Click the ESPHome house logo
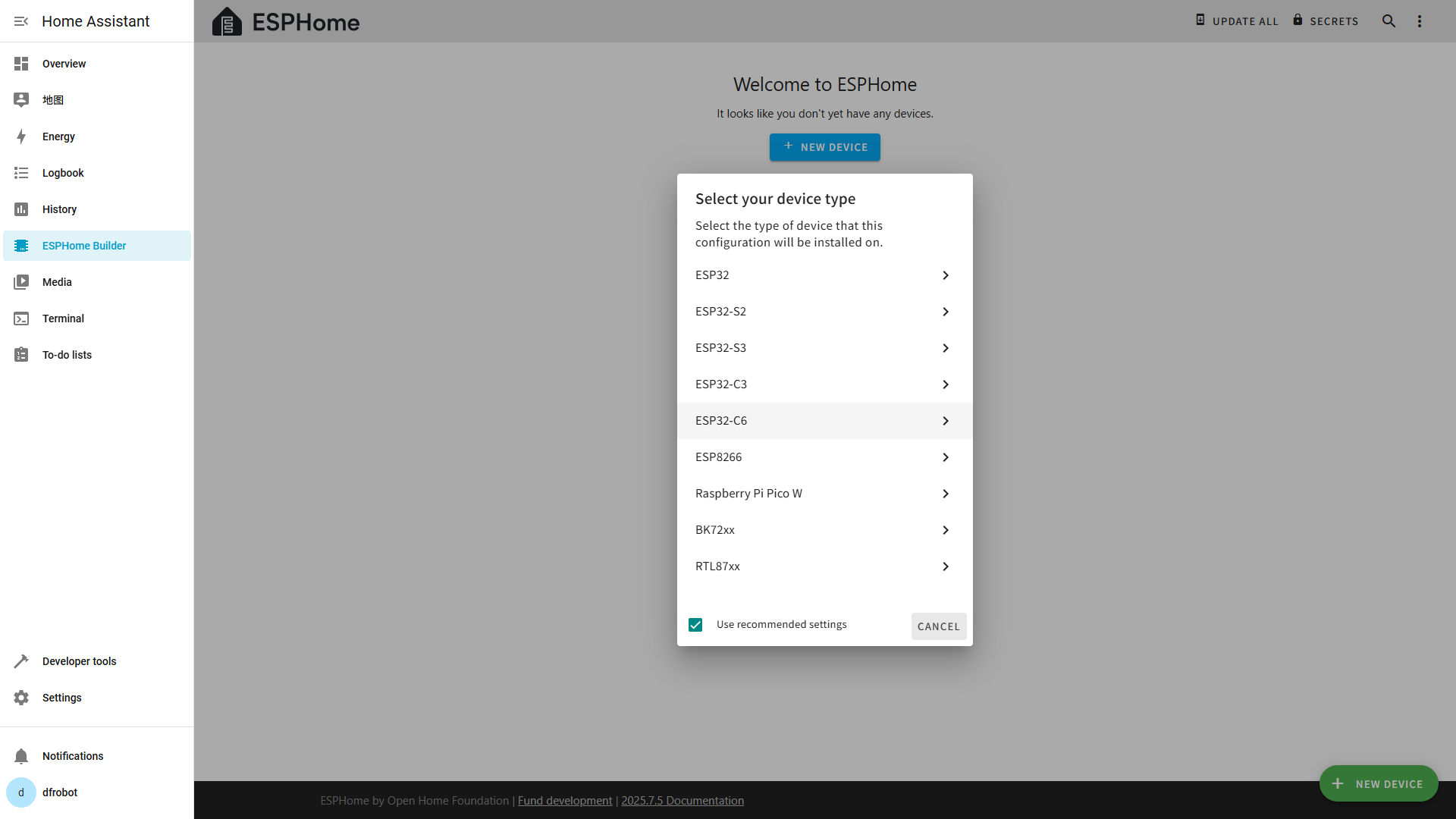Image resolution: width=1456 pixels, height=819 pixels. (x=227, y=22)
